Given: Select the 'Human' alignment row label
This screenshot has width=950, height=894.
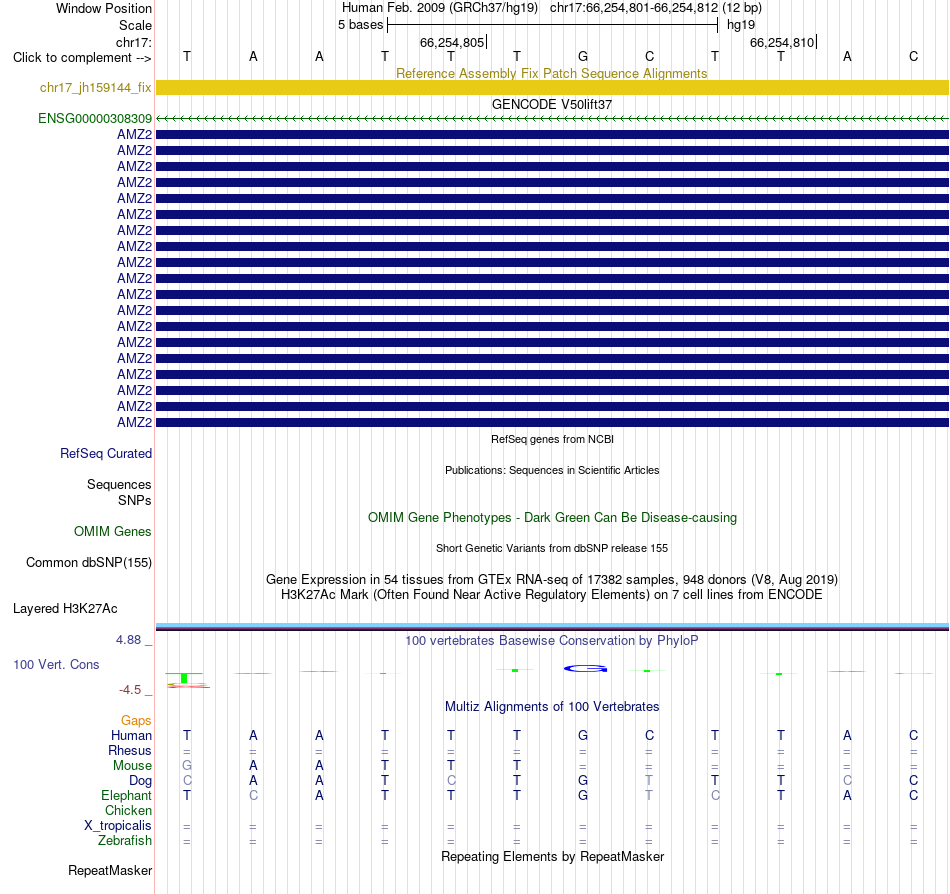Looking at the screenshot, I should (131, 735).
